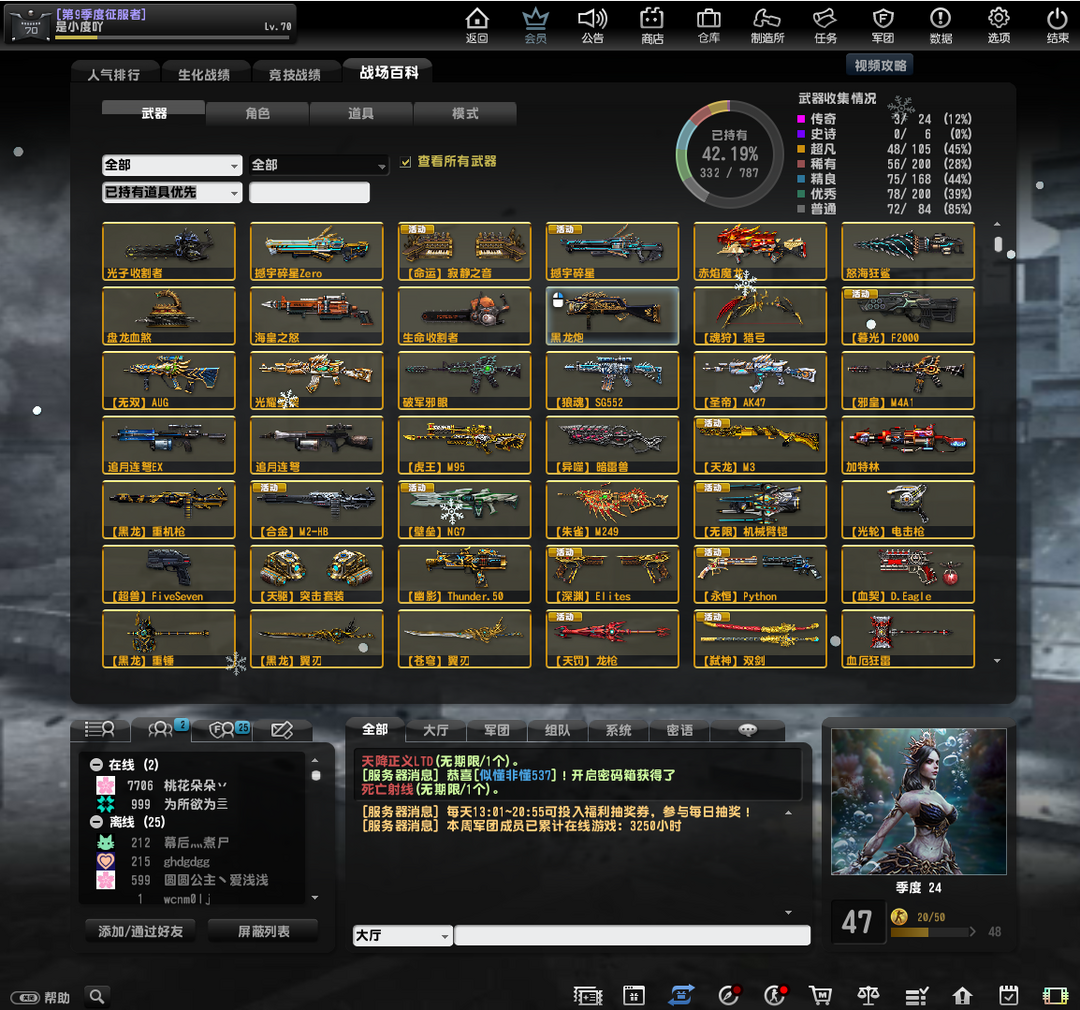Select the 黑龙炮 weapon thumbnail
Viewport: 1080px width, 1010px height.
(612, 315)
